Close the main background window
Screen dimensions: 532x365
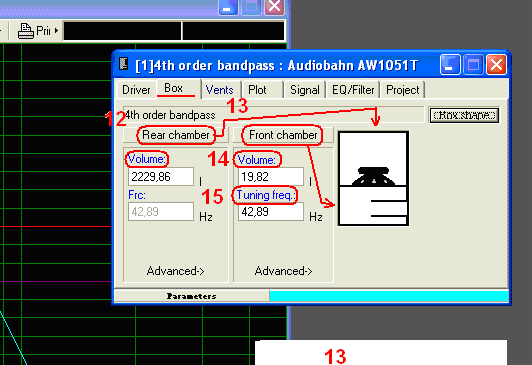tap(274, 7)
